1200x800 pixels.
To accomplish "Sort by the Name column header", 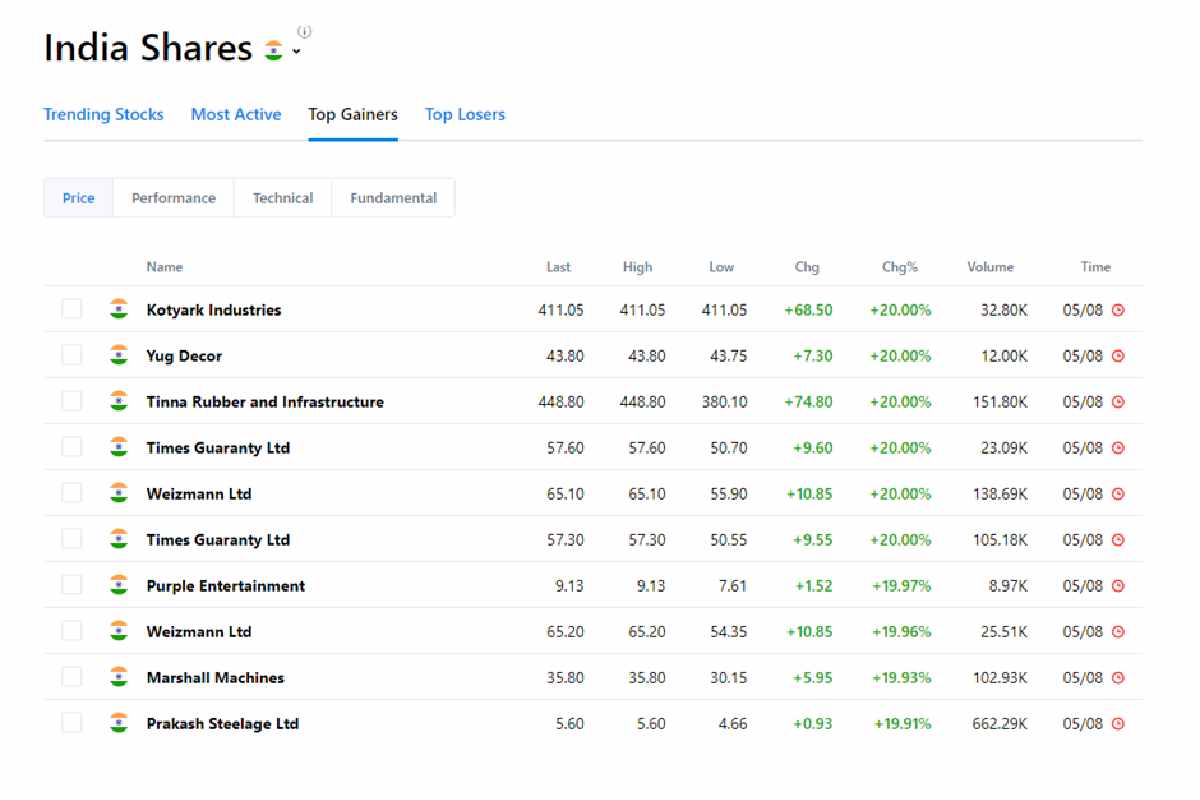I will [165, 267].
